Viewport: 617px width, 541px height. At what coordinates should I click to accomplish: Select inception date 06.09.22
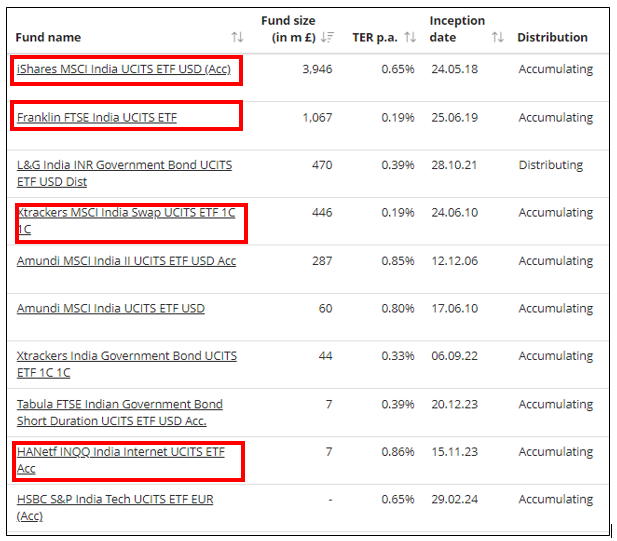pyautogui.click(x=454, y=356)
